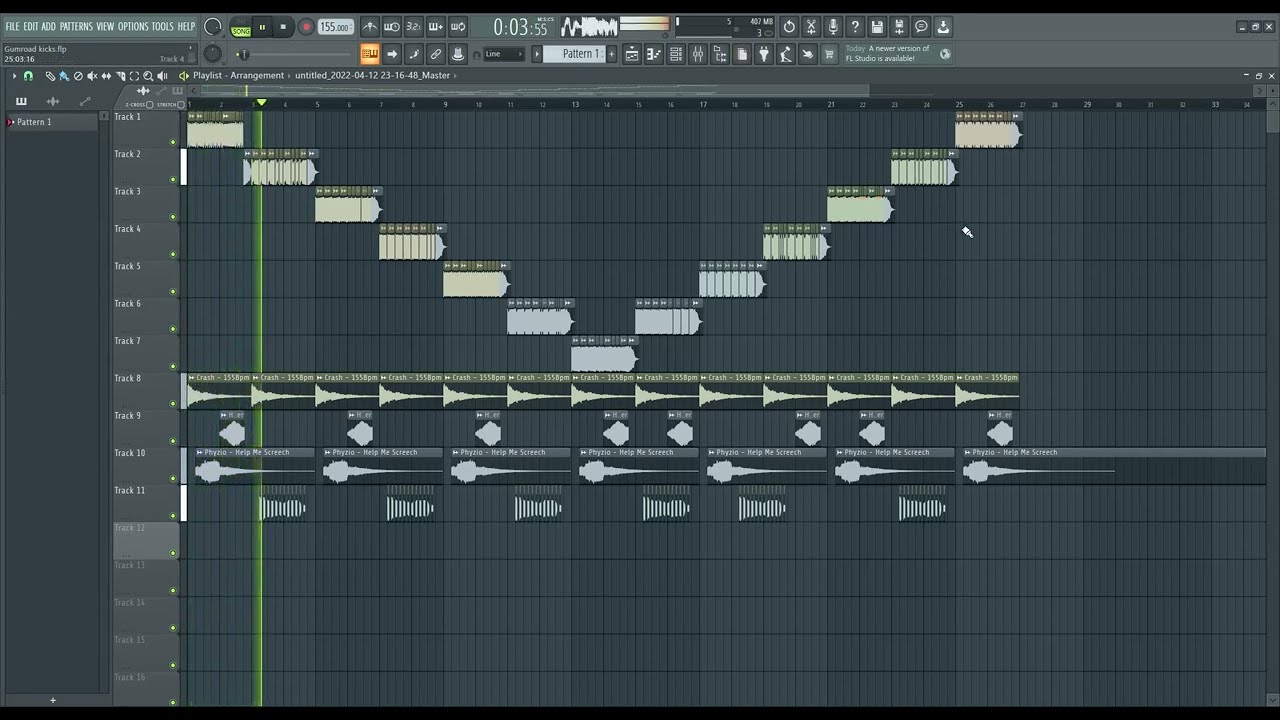This screenshot has width=1280, height=720.
Task: Click the shopping cart content library icon
Action: [829, 54]
